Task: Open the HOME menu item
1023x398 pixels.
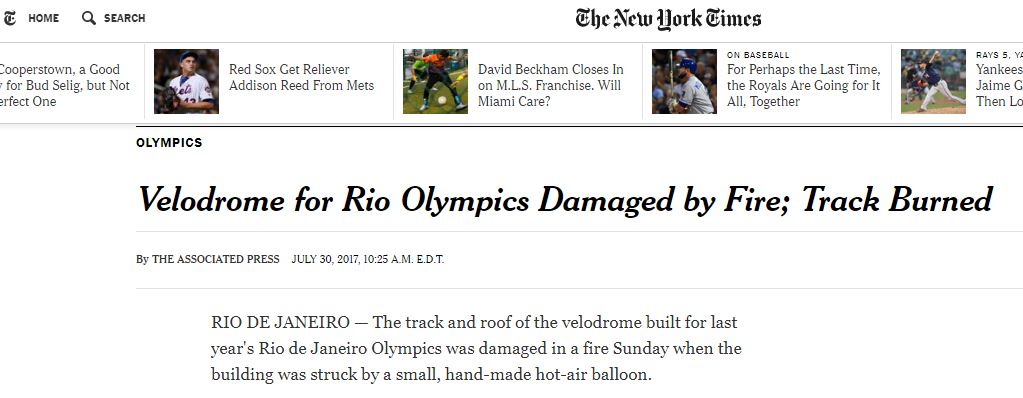Action: 43,18
